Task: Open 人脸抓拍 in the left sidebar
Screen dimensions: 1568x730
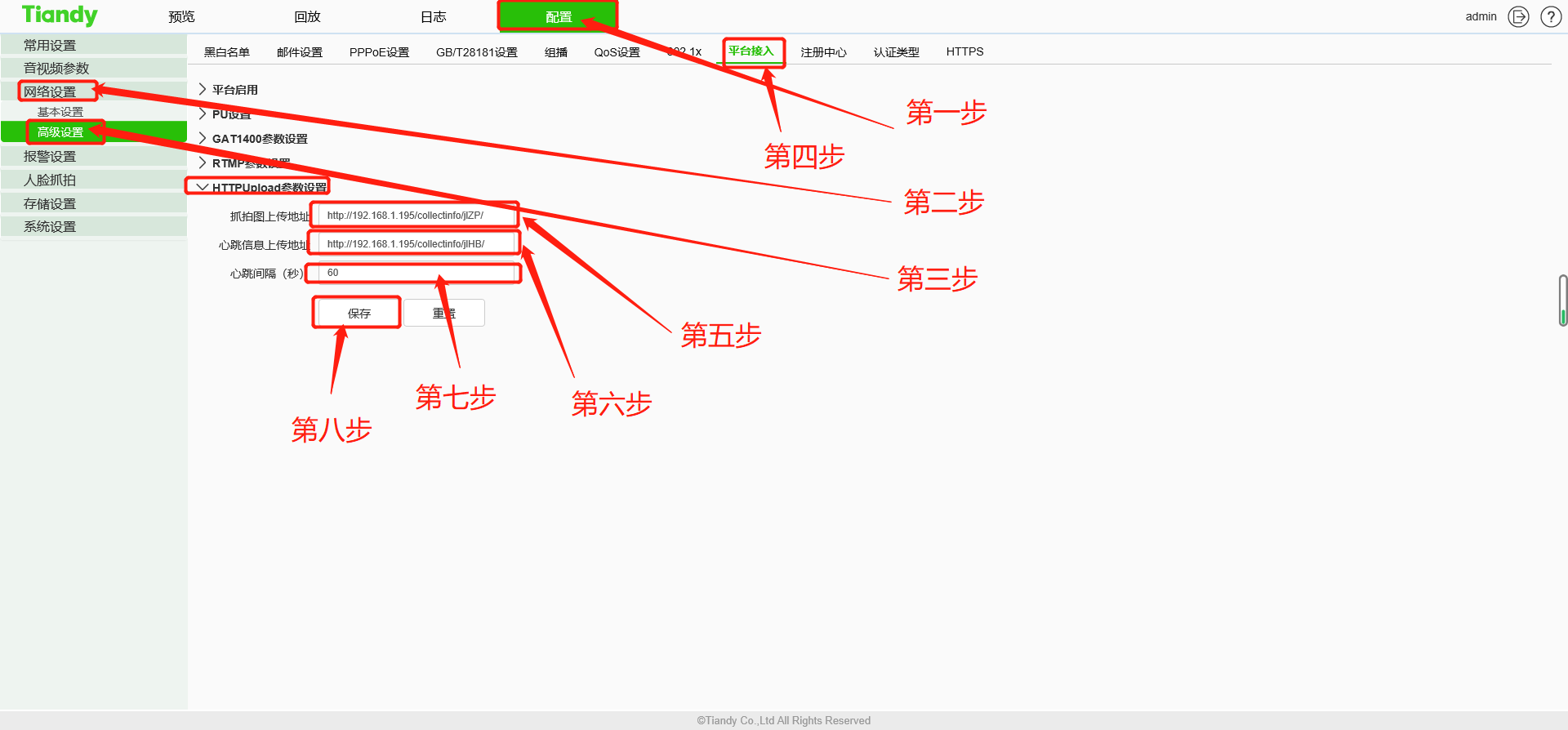Action: tap(50, 180)
